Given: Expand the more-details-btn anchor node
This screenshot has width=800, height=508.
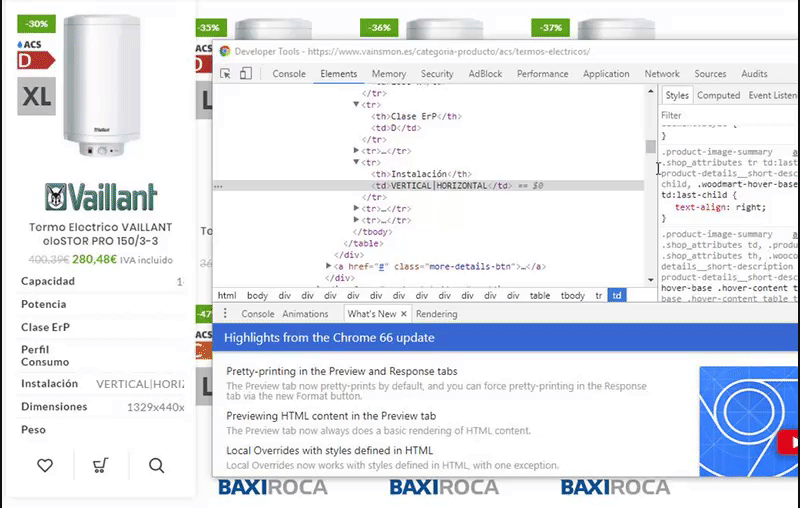Looking at the screenshot, I should click(x=328, y=266).
